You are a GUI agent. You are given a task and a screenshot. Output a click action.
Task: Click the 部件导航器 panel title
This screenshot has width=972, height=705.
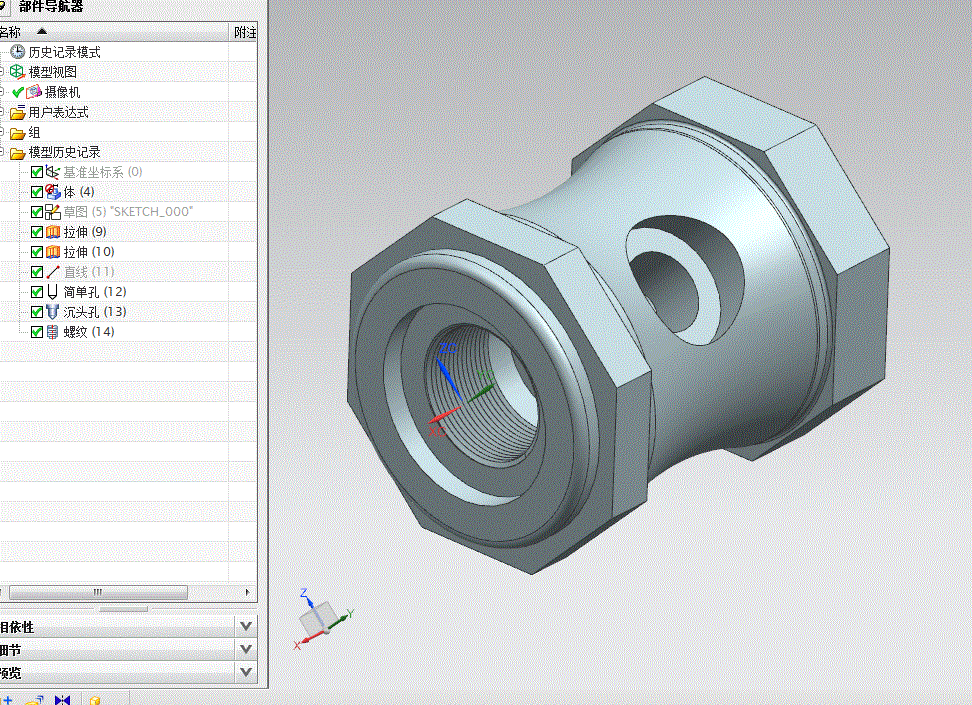tap(51, 7)
